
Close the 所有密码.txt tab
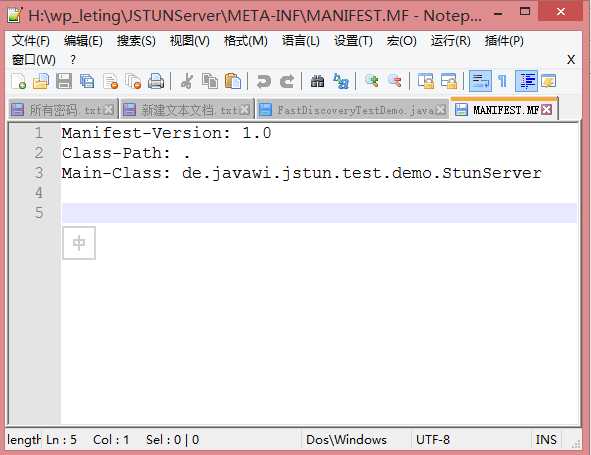click(109, 110)
